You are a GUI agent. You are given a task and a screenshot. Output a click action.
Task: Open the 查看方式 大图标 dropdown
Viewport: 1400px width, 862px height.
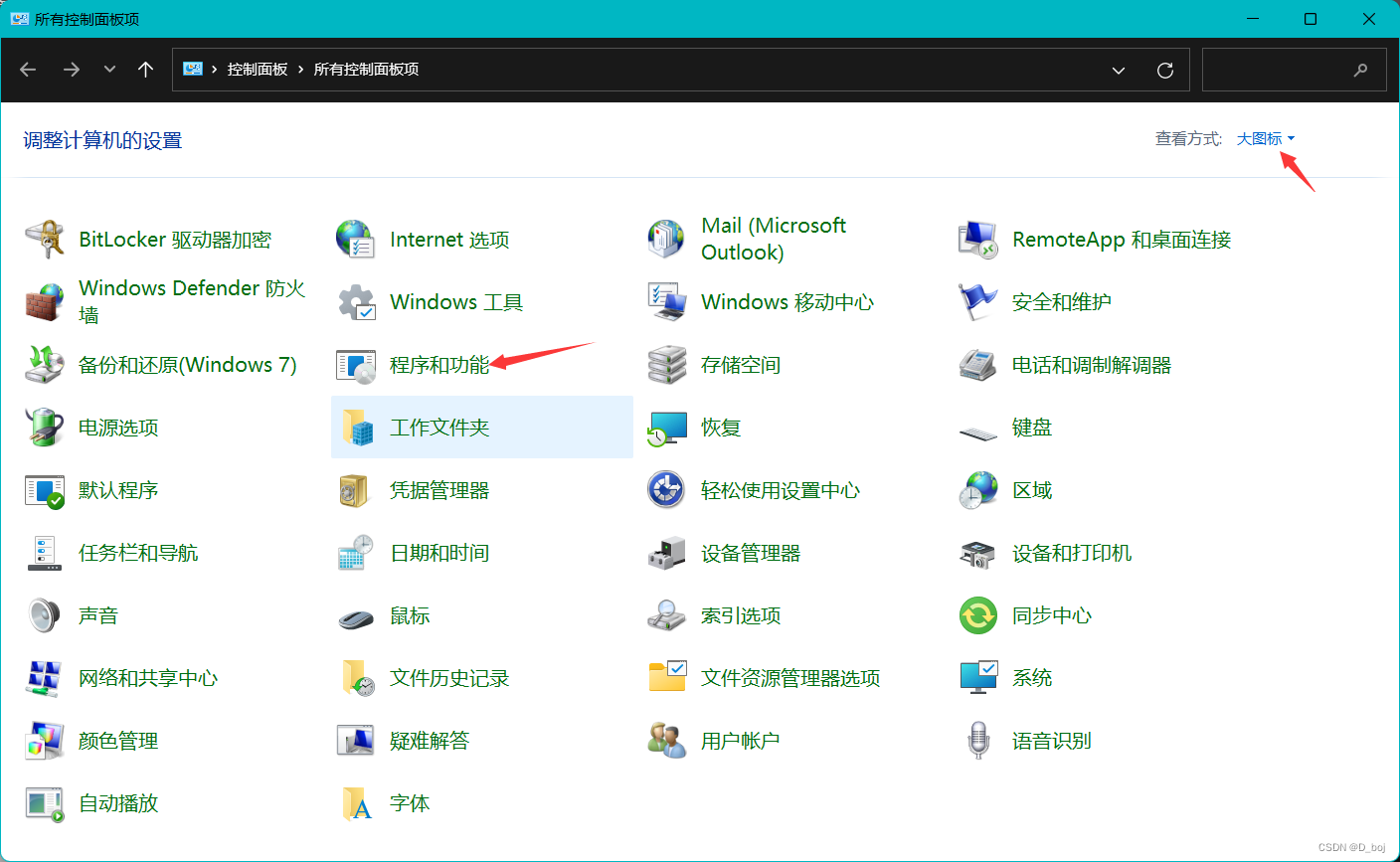[1265, 139]
